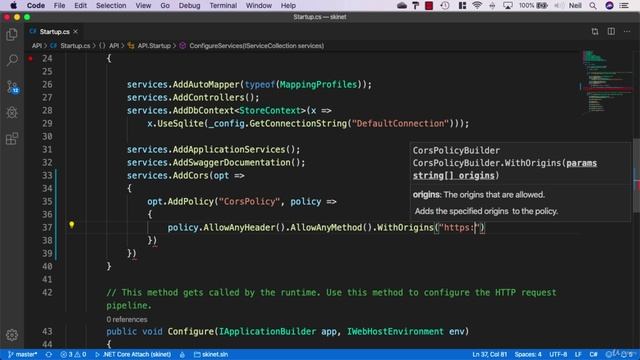
Task: Open the Debug menu
Action: pyautogui.click(x=189, y=5)
